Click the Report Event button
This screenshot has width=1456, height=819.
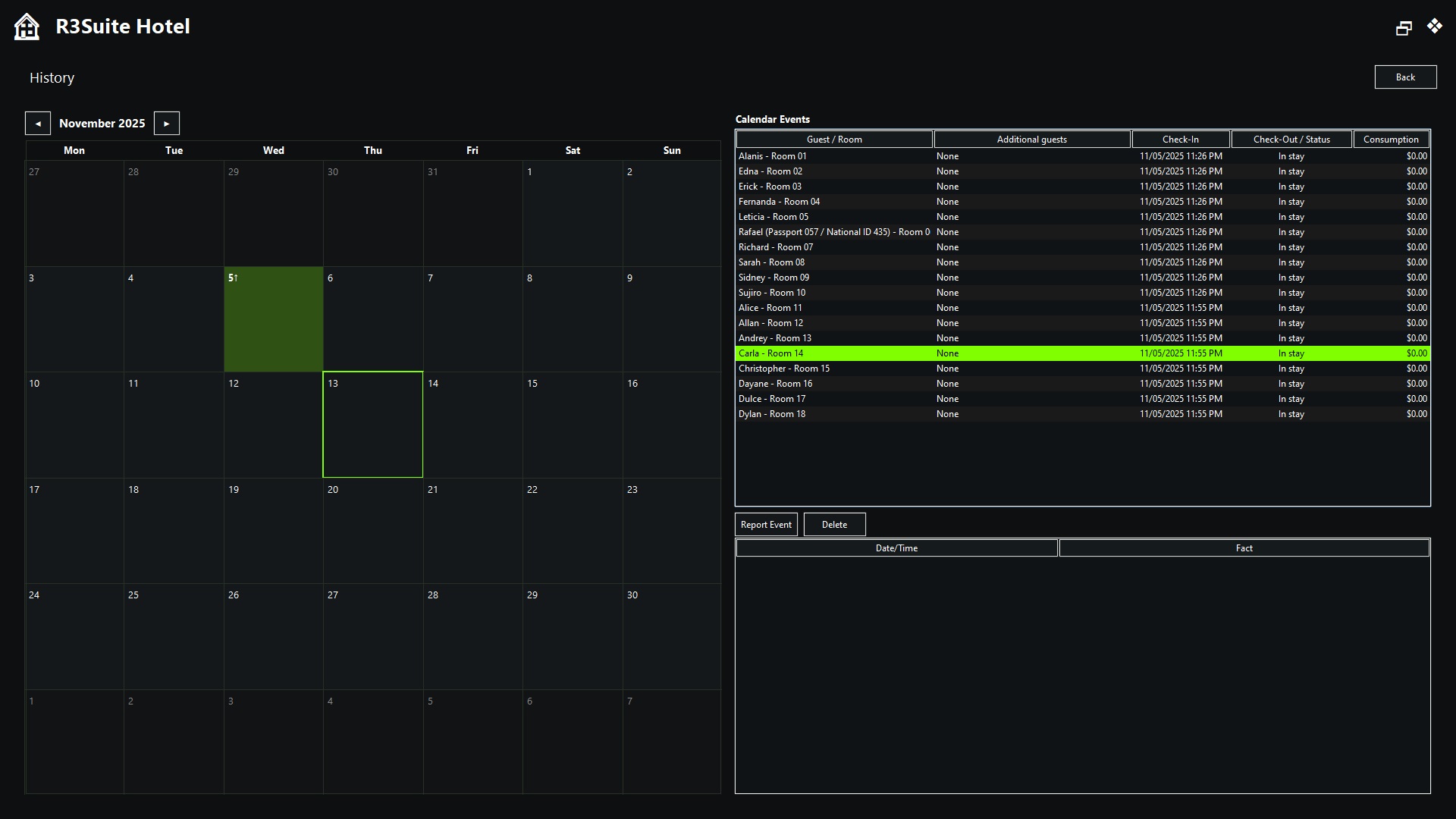[765, 524]
